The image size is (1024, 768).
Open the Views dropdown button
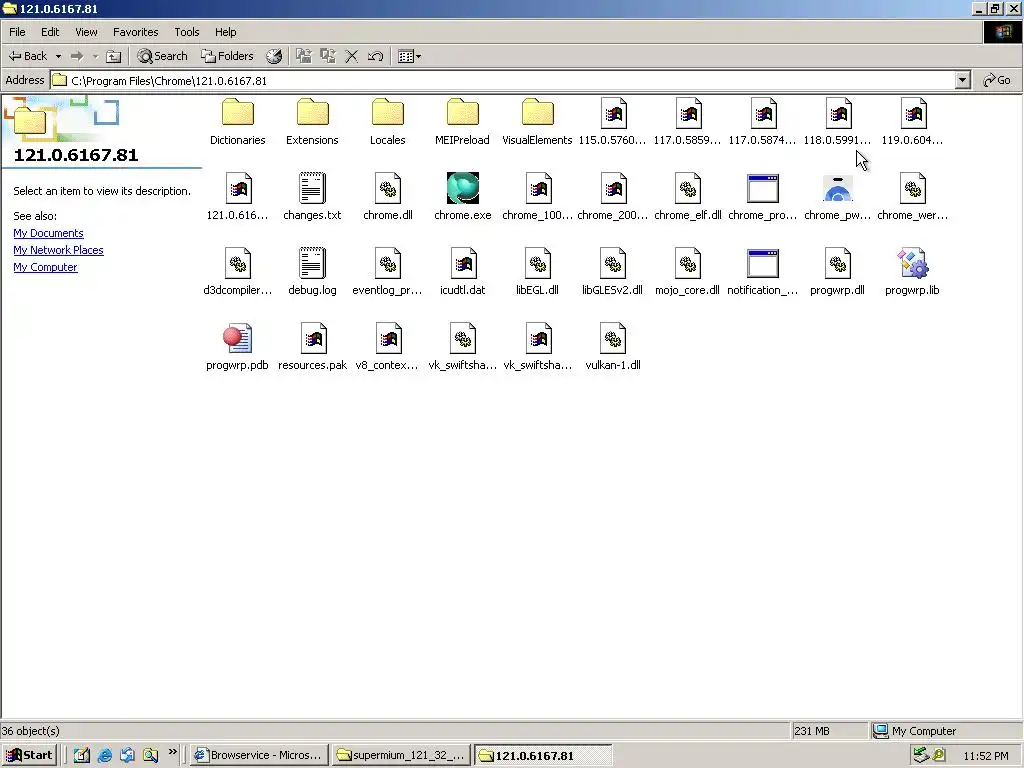click(x=409, y=56)
